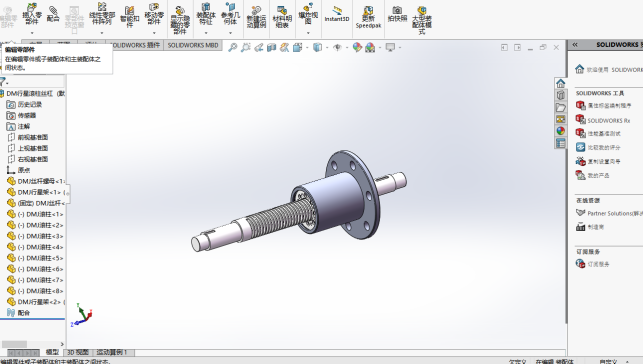The image size is (643, 364).
Task: Open Custom Properties task pane tab
Action: [561, 143]
